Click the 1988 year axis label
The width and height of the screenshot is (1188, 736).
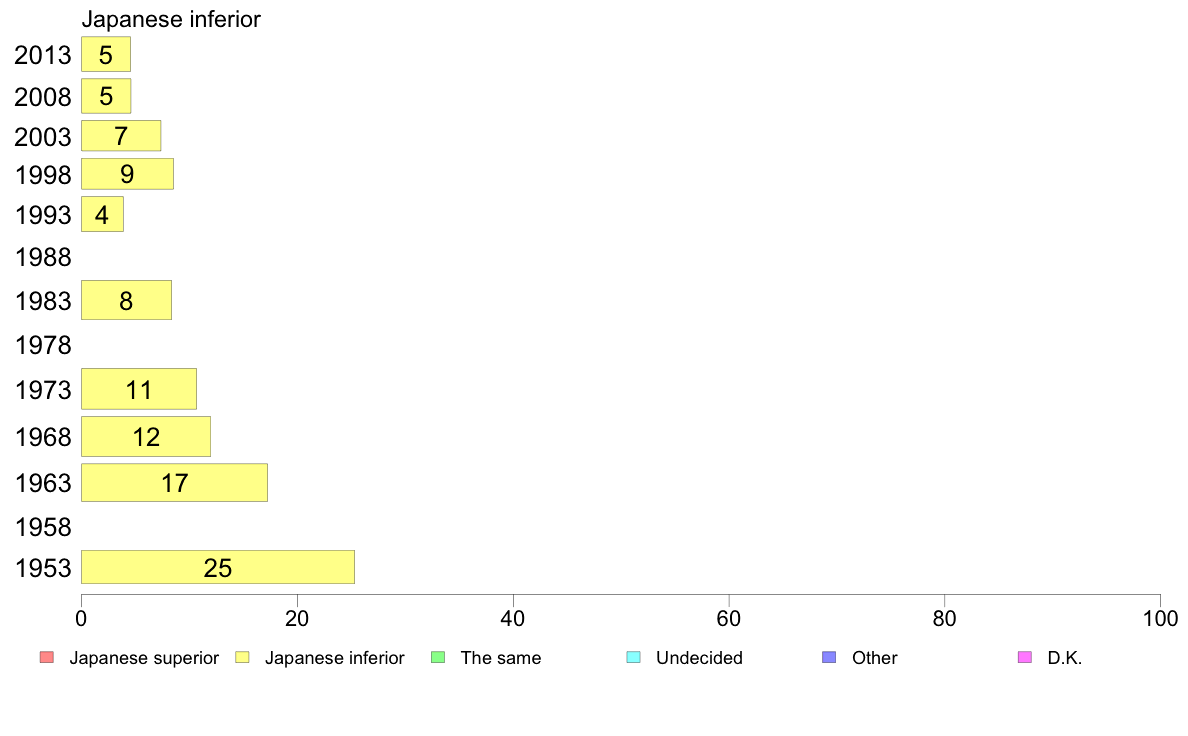point(43,258)
